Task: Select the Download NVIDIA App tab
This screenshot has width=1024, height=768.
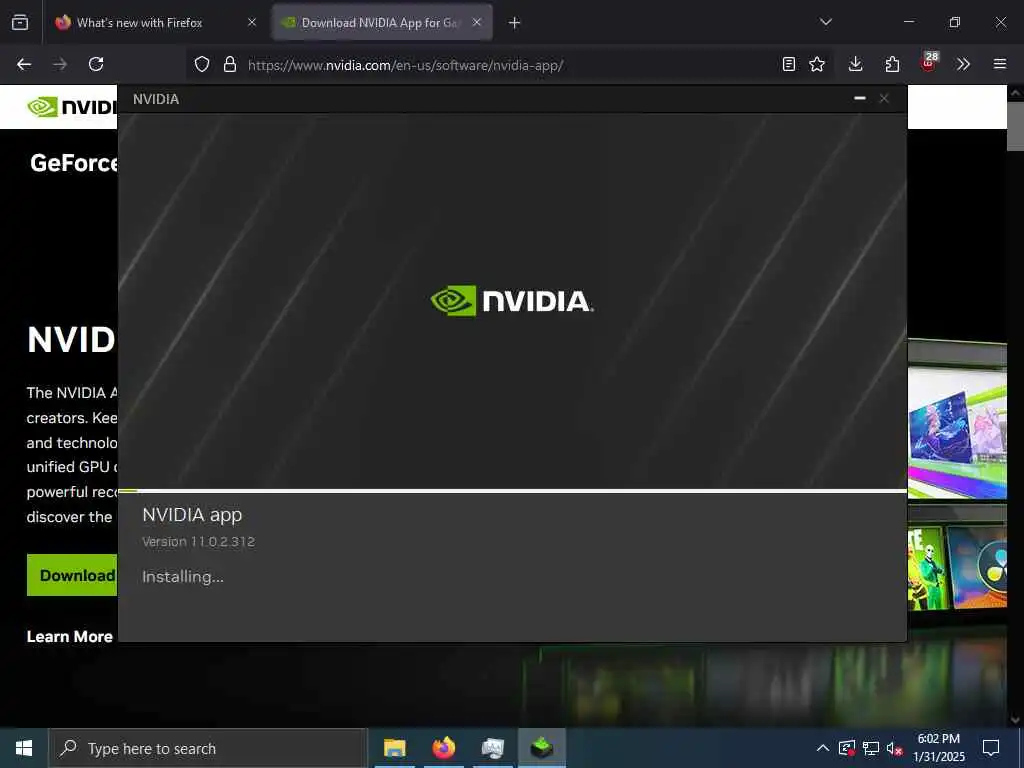Action: point(382,22)
